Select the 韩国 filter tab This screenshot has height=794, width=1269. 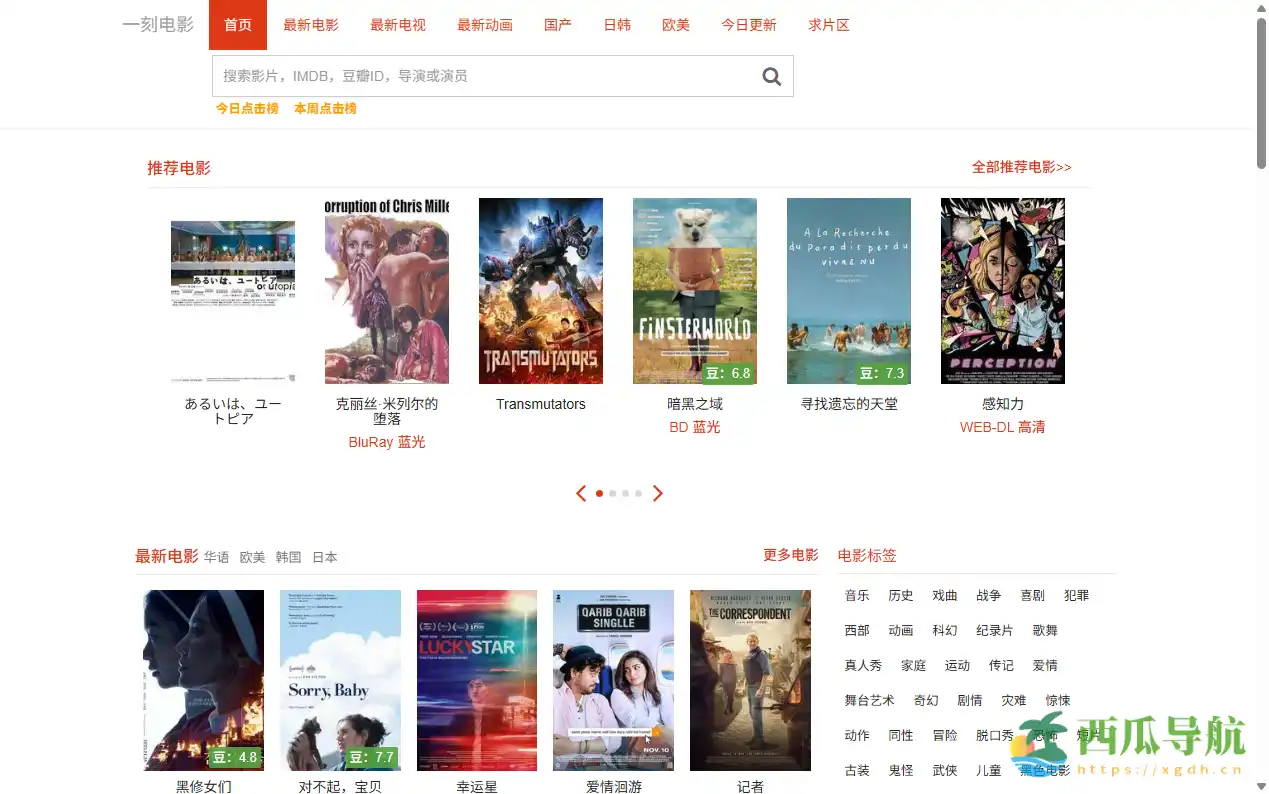click(288, 557)
